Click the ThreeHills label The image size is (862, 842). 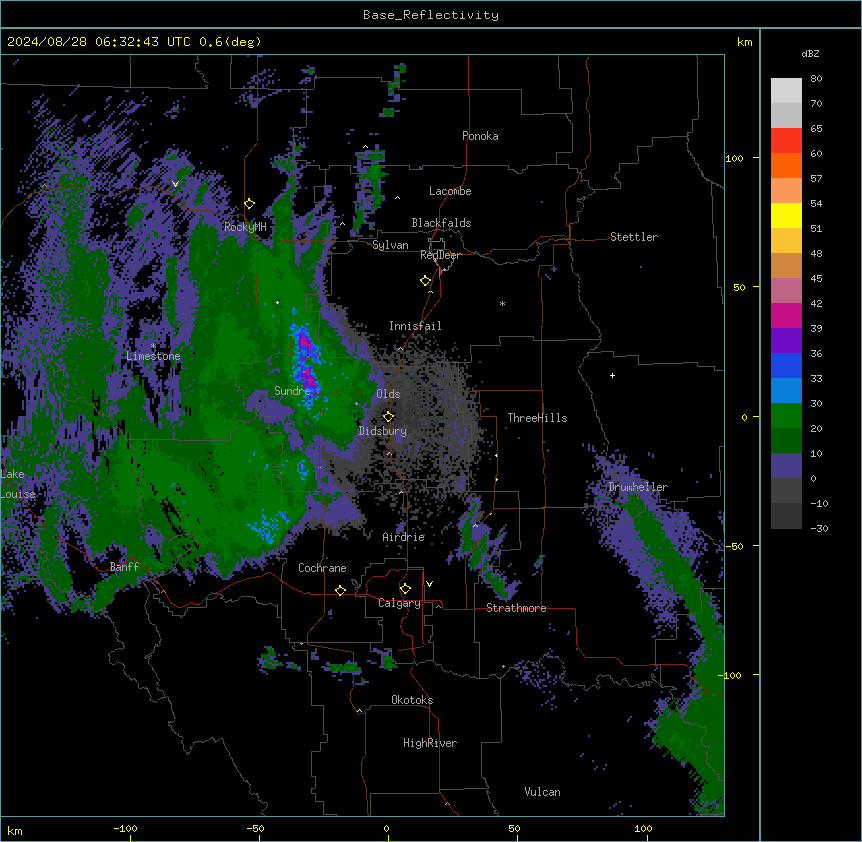537,418
